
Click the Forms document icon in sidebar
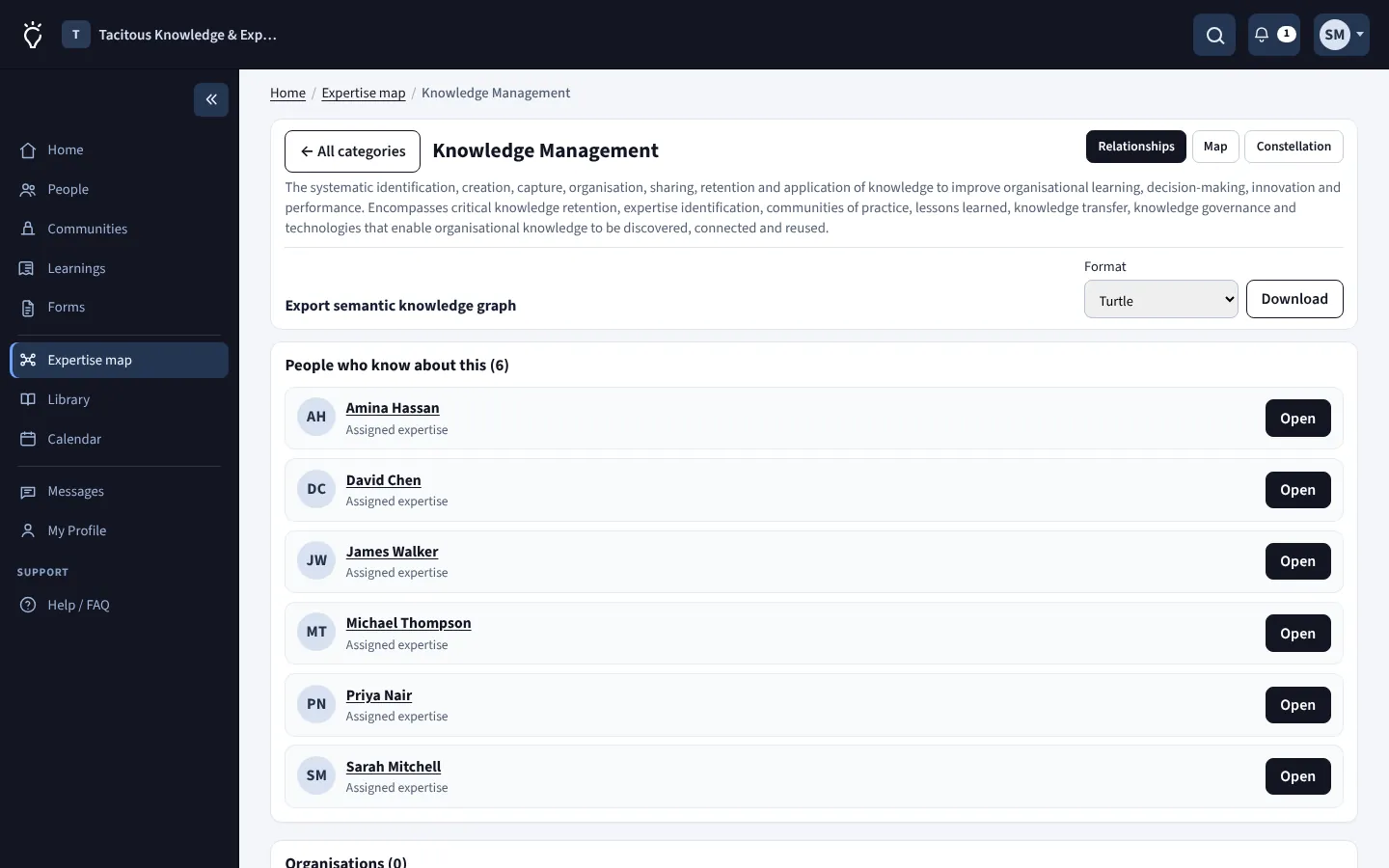(x=28, y=308)
